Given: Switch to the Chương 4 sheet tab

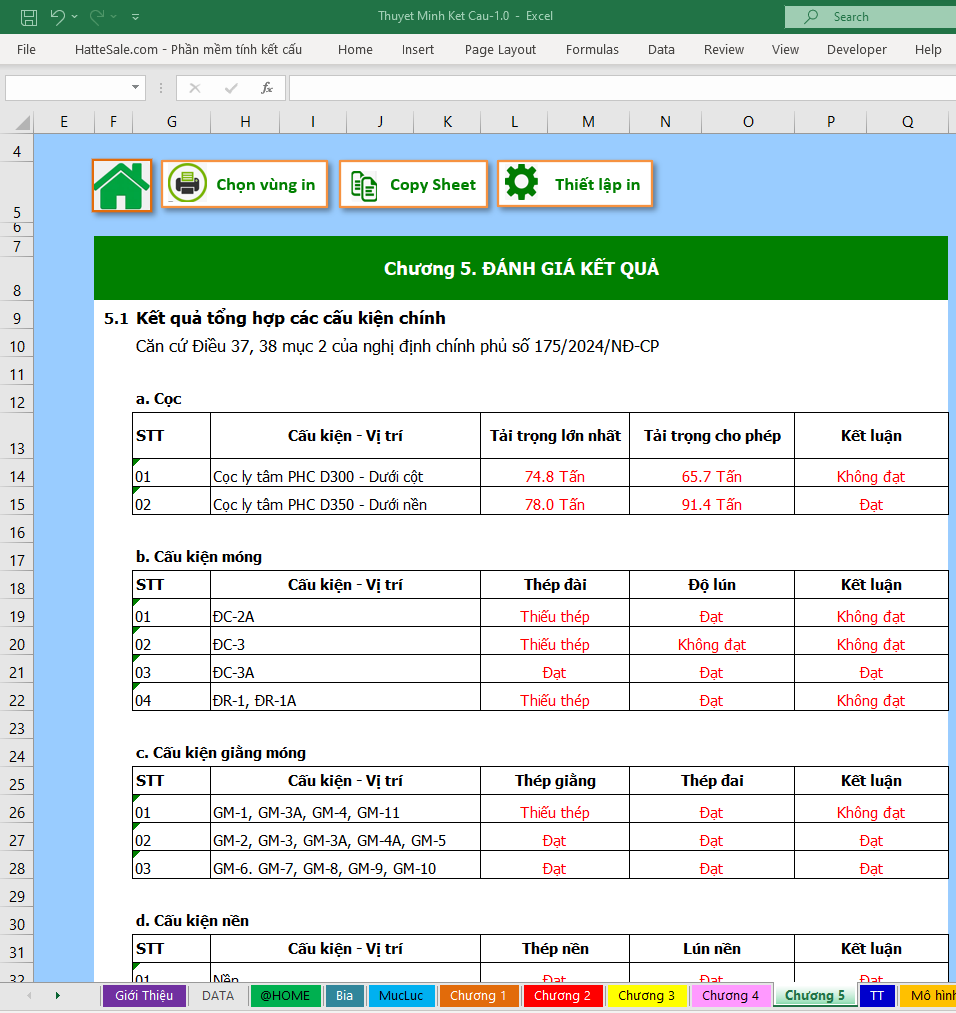Looking at the screenshot, I should pyautogui.click(x=731, y=996).
